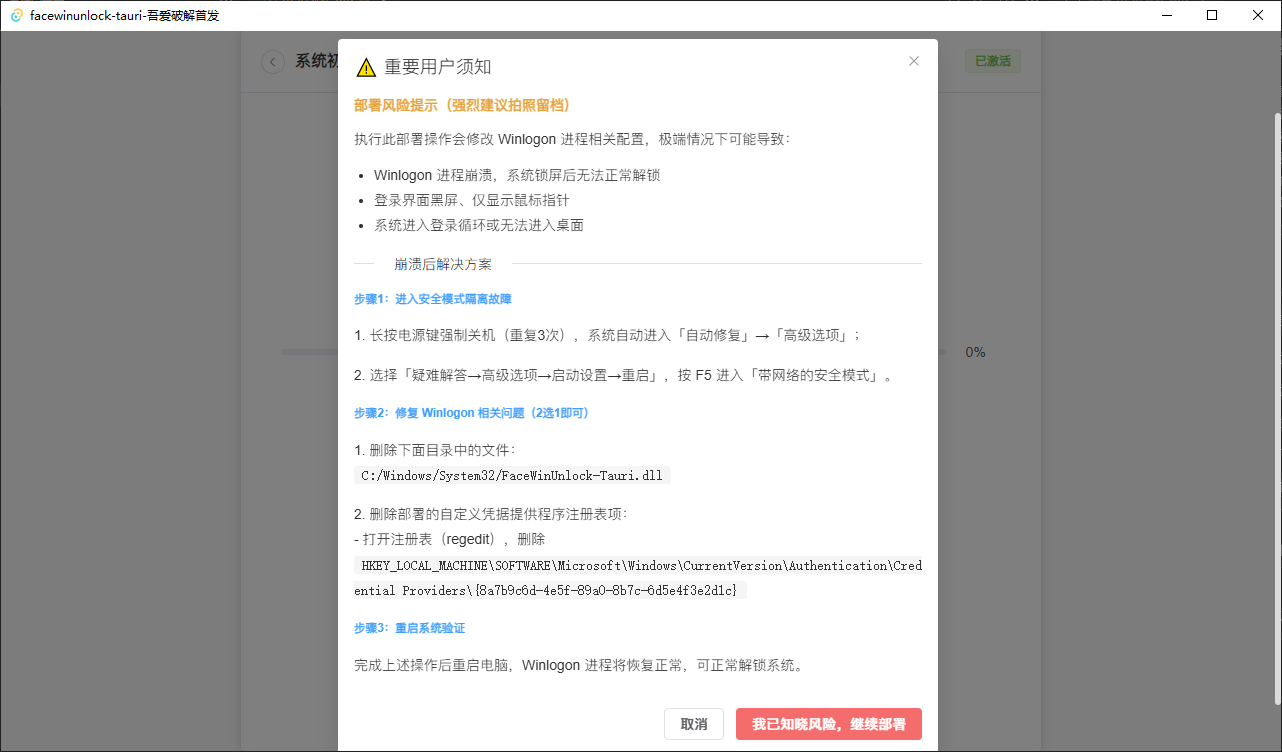Click the 0% progress value
This screenshot has height=752, width=1282.
tap(975, 352)
